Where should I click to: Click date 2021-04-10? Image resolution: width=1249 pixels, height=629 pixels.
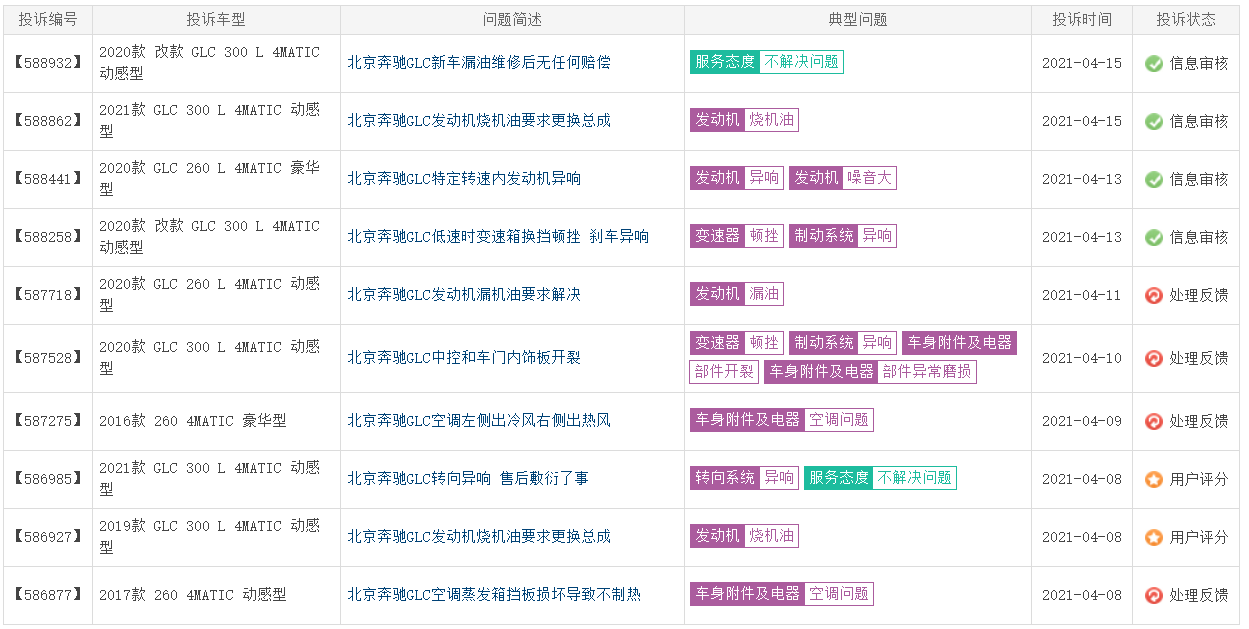tap(1082, 358)
